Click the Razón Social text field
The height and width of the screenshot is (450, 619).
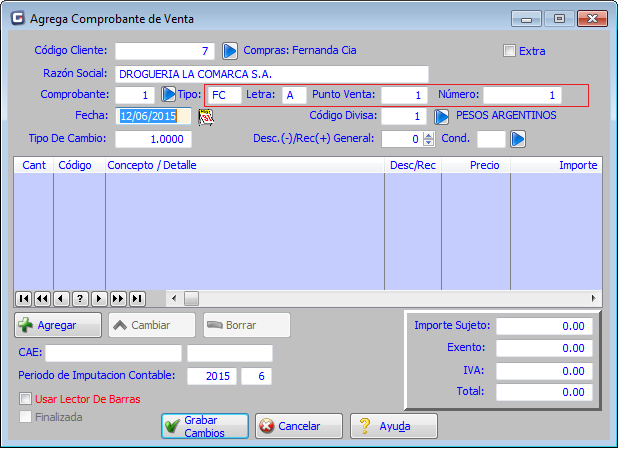[x=272, y=73]
